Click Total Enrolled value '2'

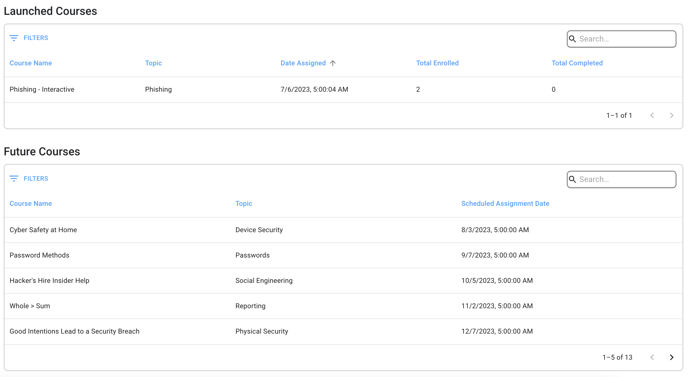click(418, 90)
